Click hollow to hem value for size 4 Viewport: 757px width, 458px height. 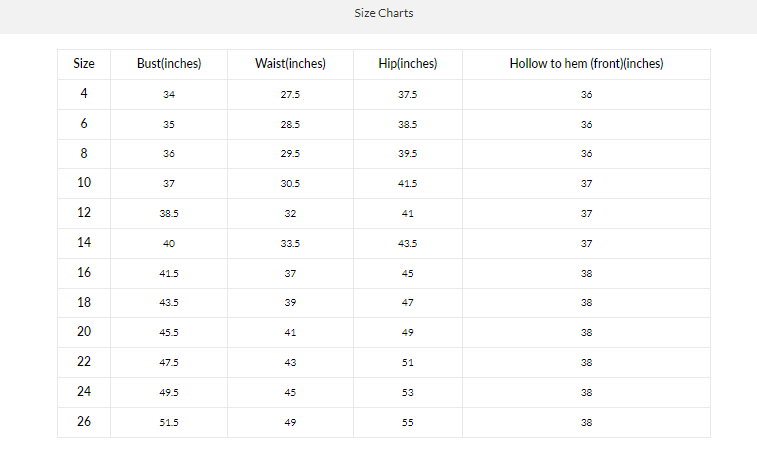tap(586, 94)
